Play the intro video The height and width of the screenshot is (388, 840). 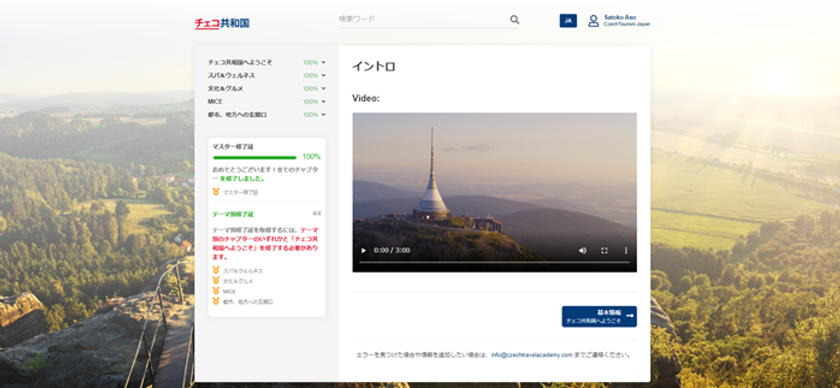364,250
